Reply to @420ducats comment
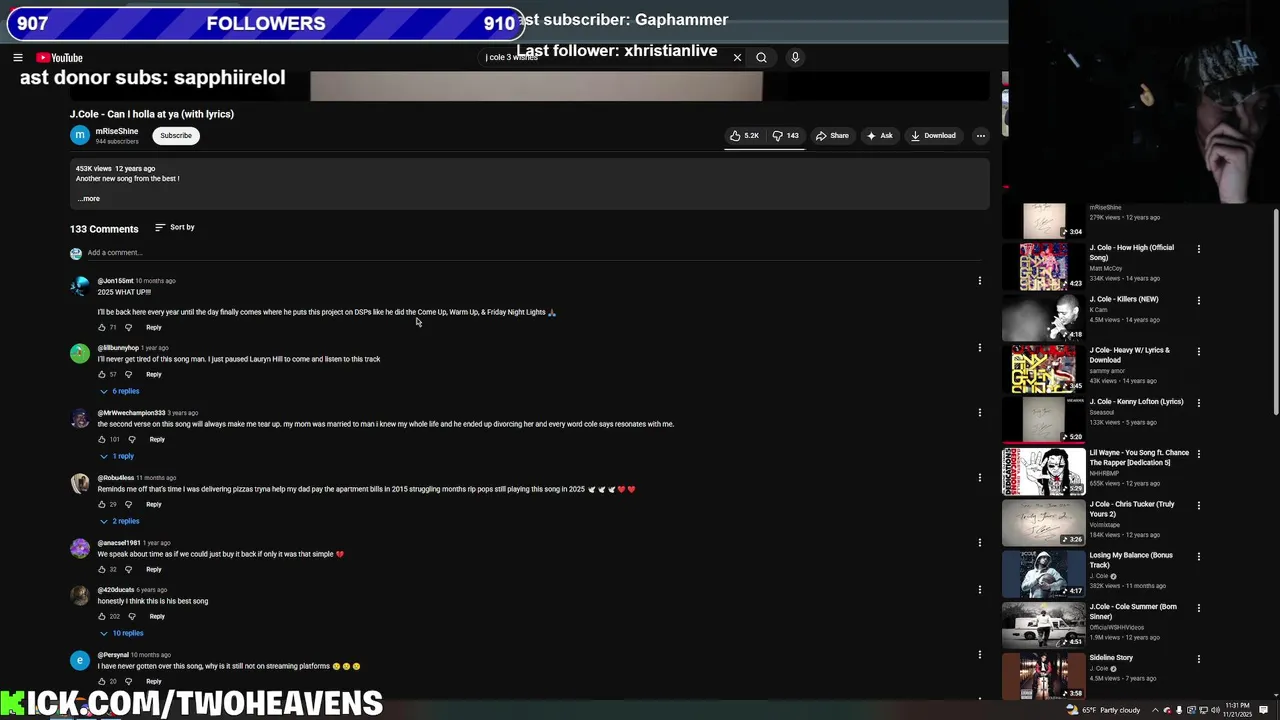The width and height of the screenshot is (1280, 720). click(157, 617)
